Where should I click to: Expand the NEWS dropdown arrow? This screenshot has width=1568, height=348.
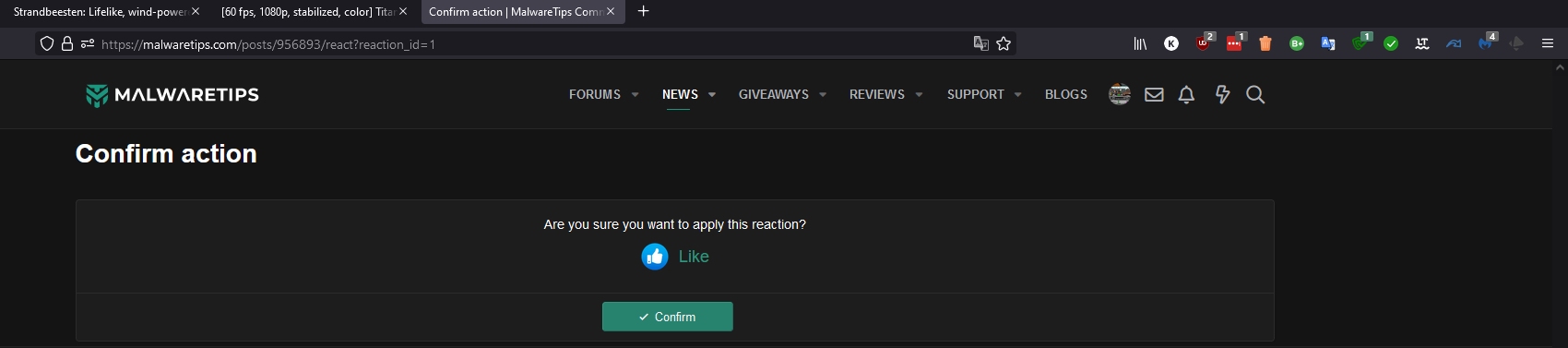(x=712, y=94)
